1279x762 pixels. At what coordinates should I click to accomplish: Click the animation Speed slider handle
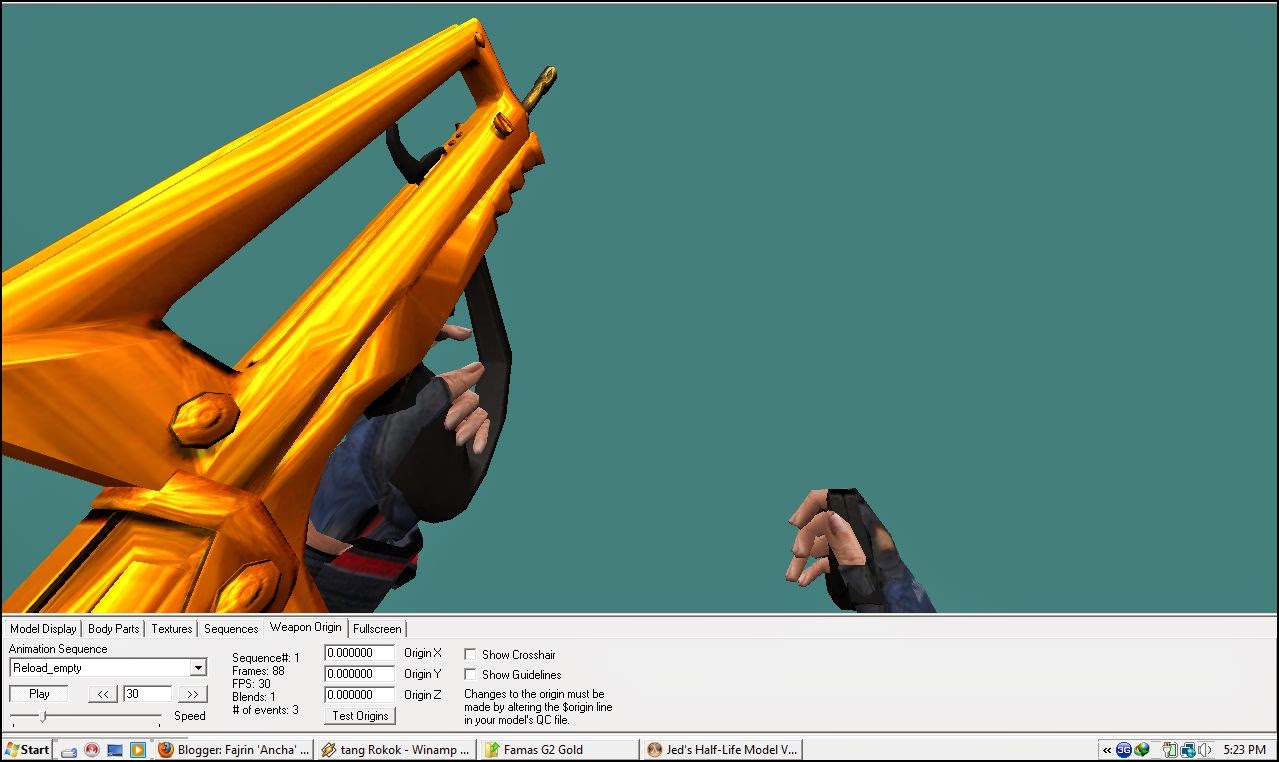point(42,716)
